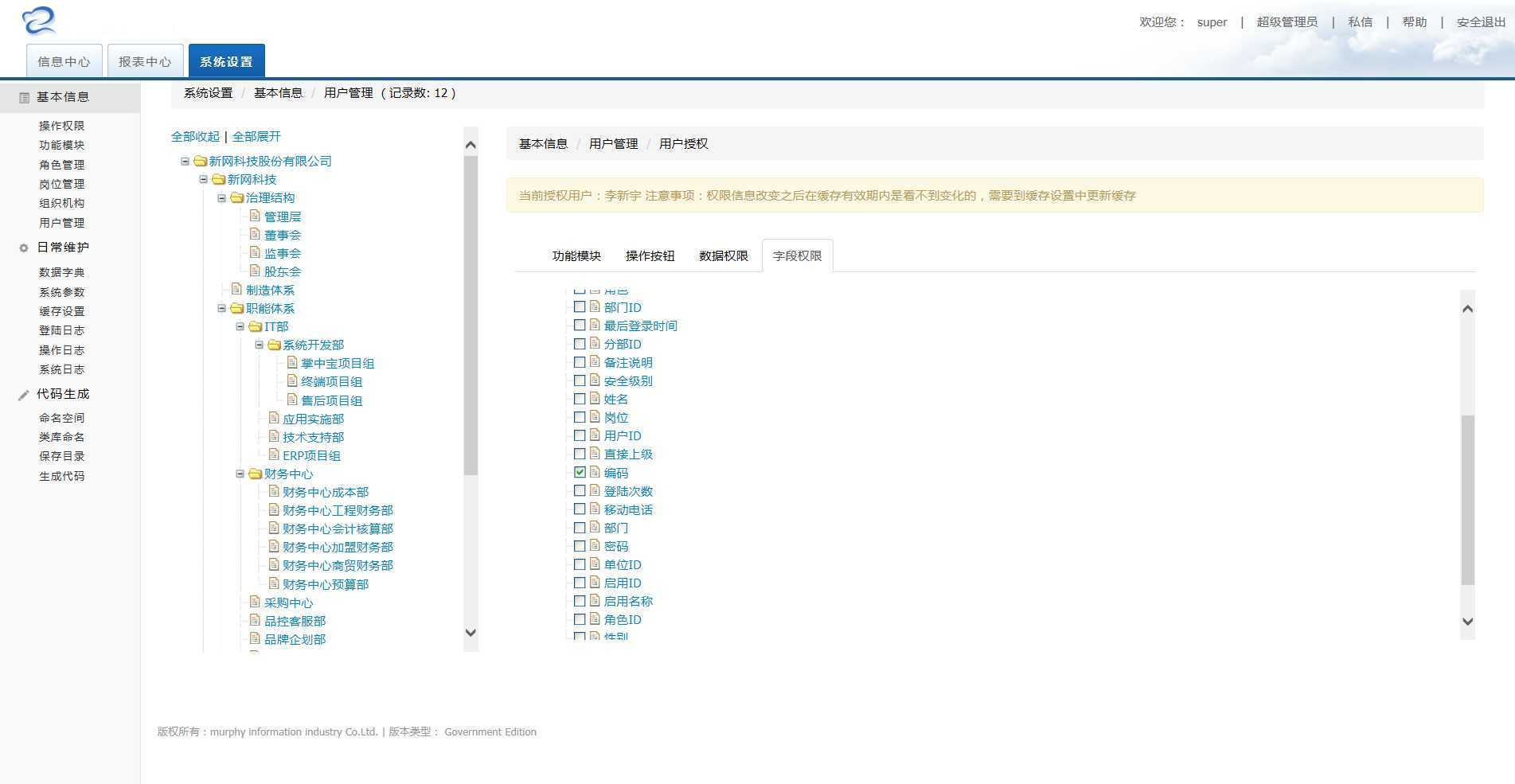Check the 安全级别 checkbox
Screen dimensions: 1515x784
[x=580, y=380]
